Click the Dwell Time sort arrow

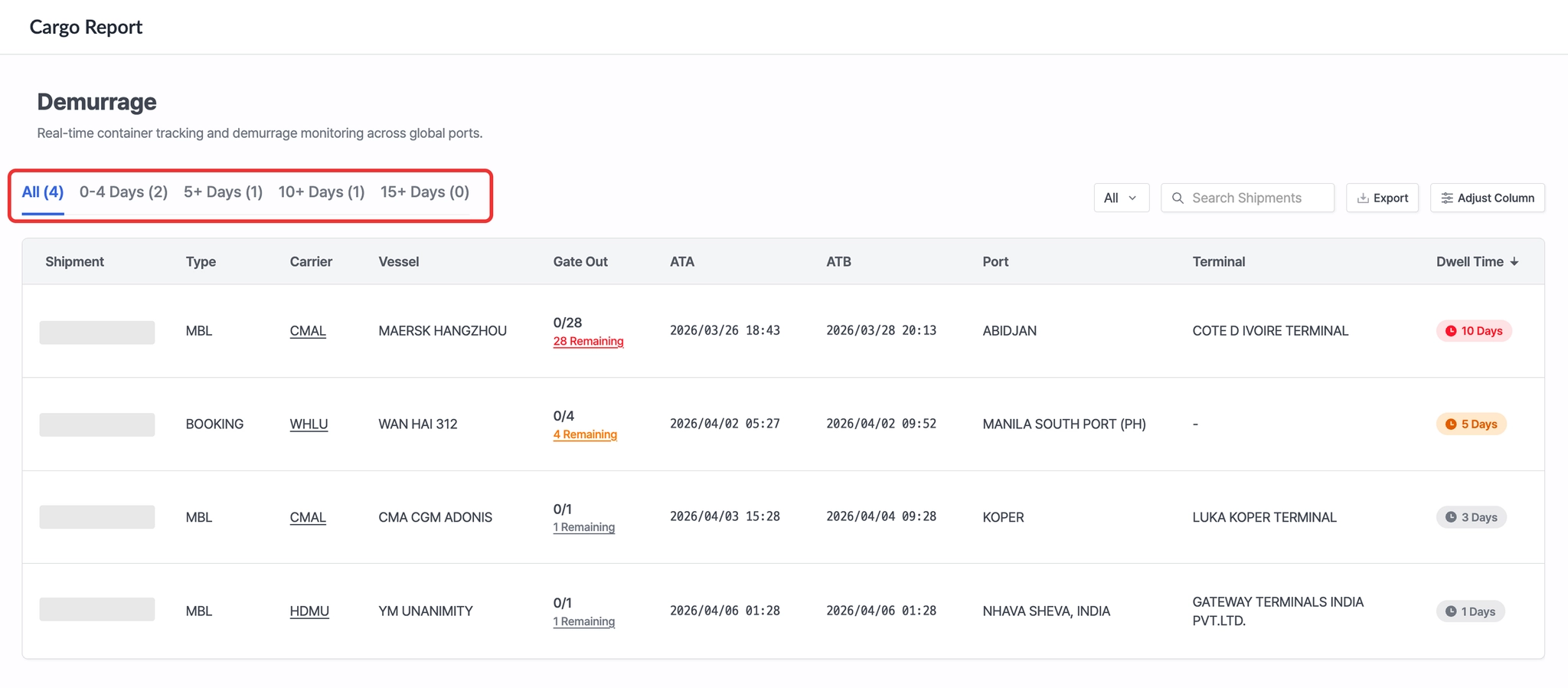coord(1514,262)
